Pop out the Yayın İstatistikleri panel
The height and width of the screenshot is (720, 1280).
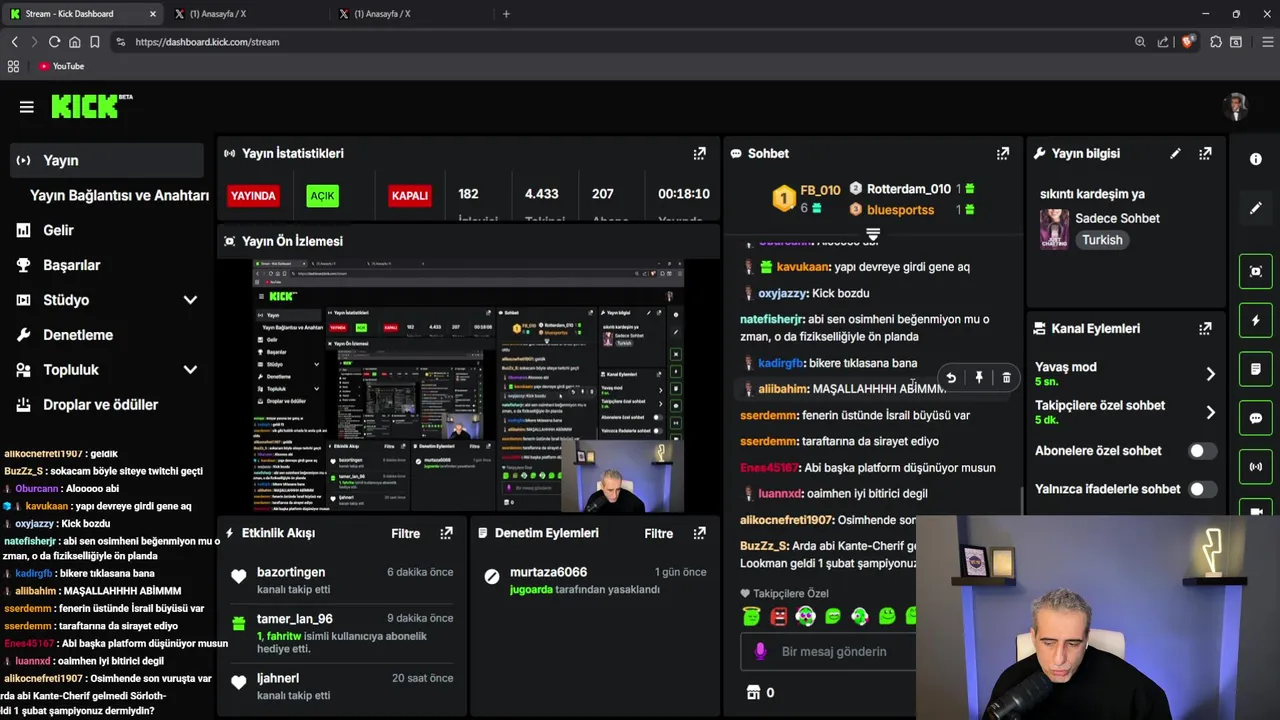[700, 153]
